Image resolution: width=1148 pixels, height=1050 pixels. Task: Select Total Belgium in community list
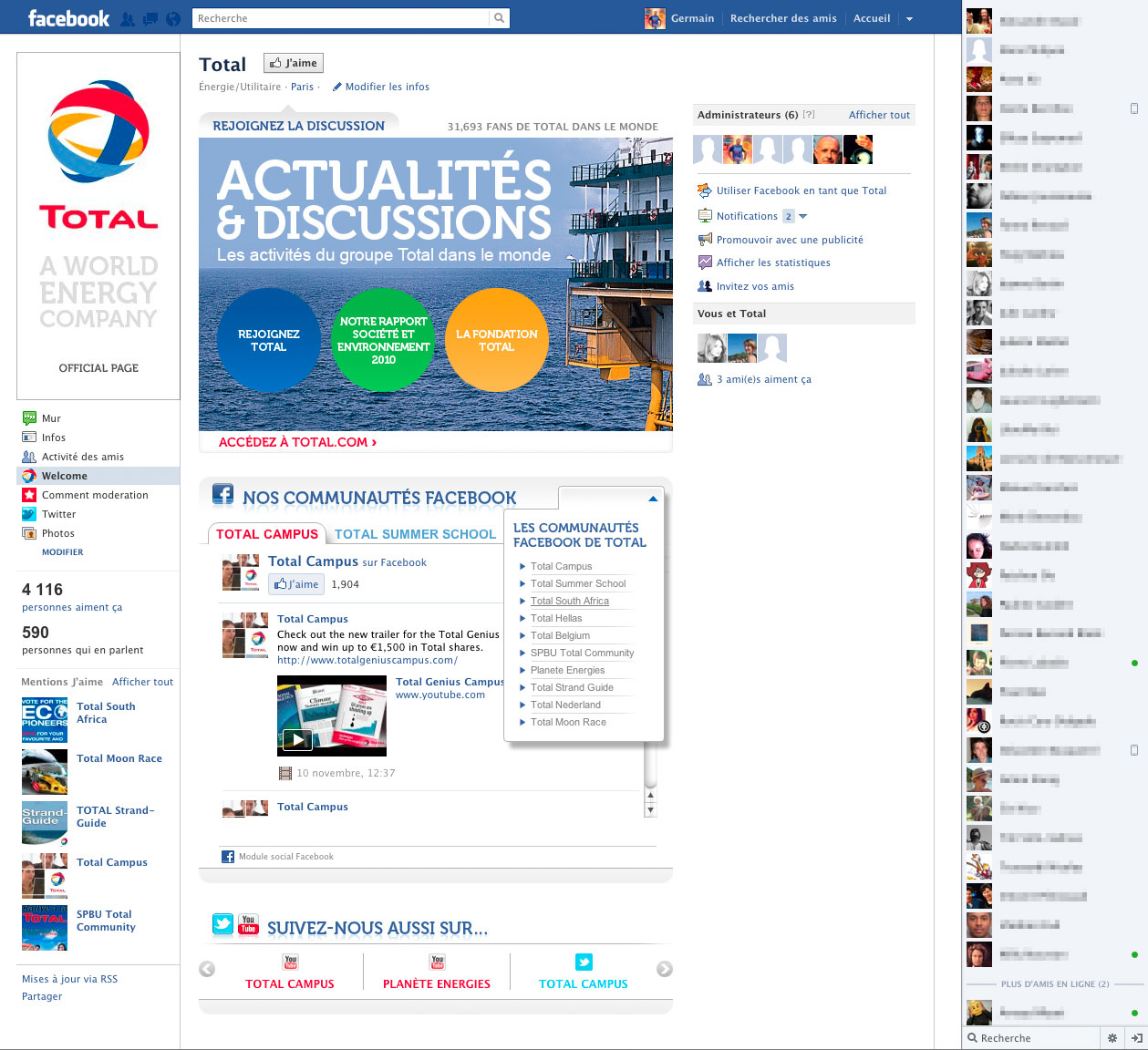(x=560, y=635)
